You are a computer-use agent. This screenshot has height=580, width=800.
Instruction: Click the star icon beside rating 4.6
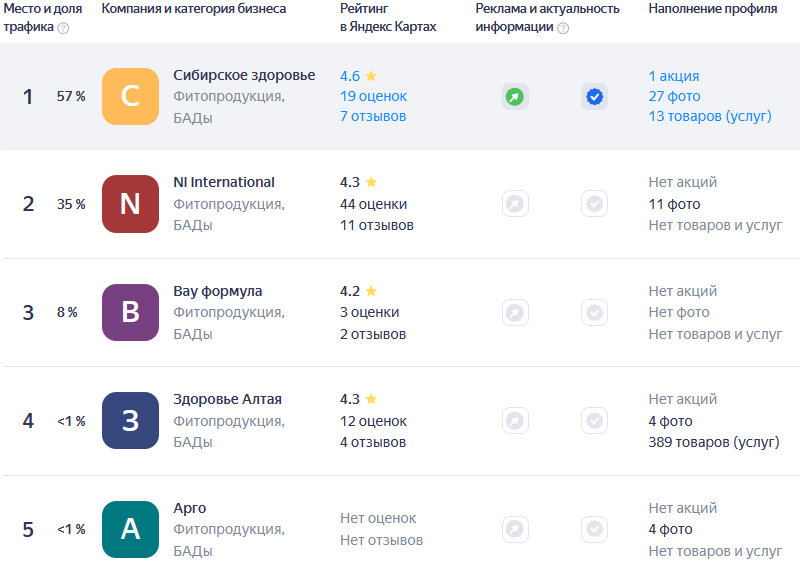(x=371, y=76)
